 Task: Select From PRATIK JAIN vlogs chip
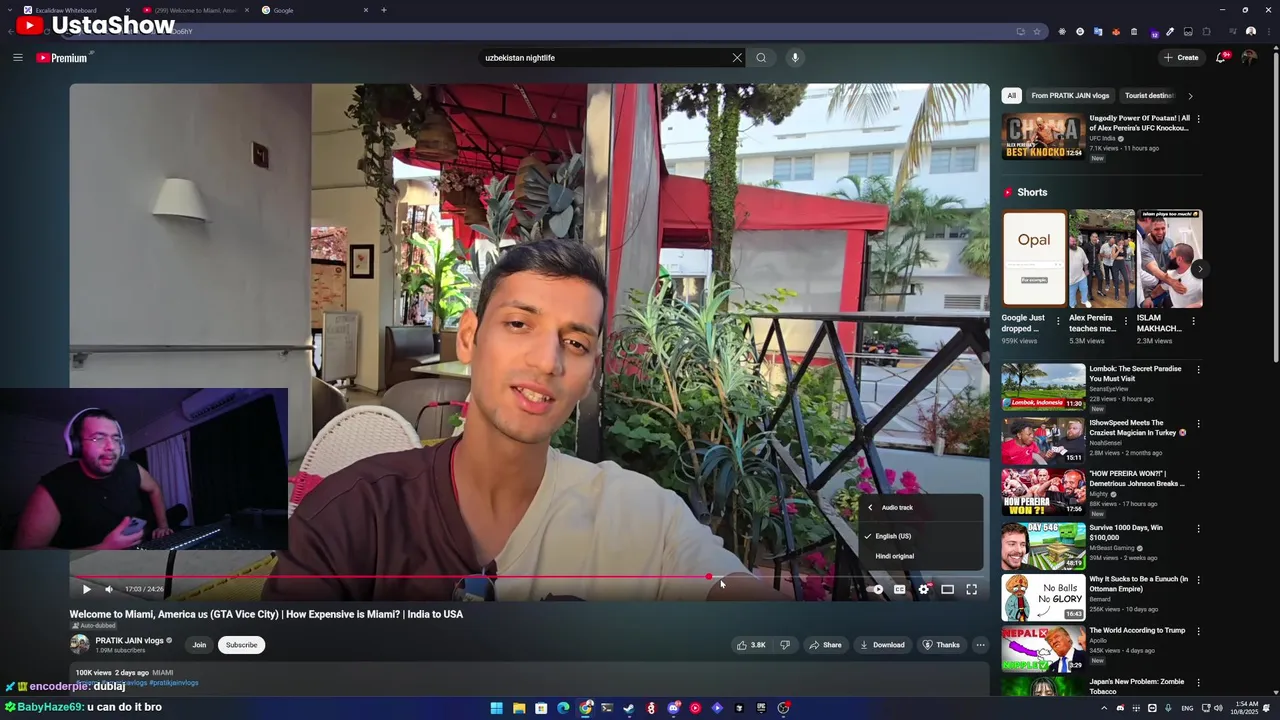click(x=1070, y=96)
